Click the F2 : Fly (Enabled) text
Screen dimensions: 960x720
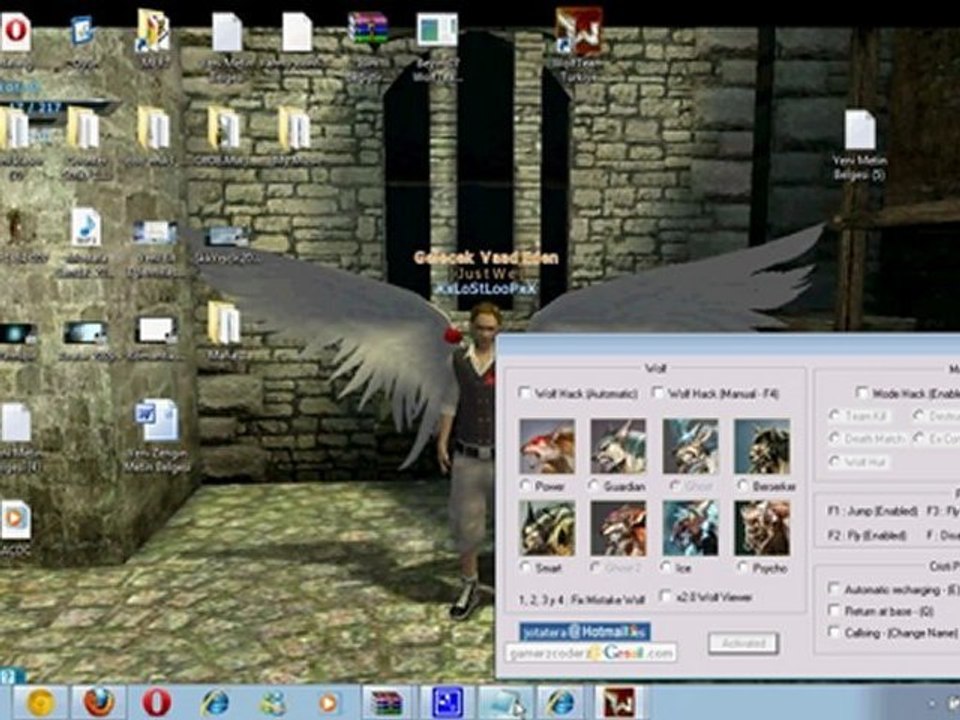tap(866, 535)
